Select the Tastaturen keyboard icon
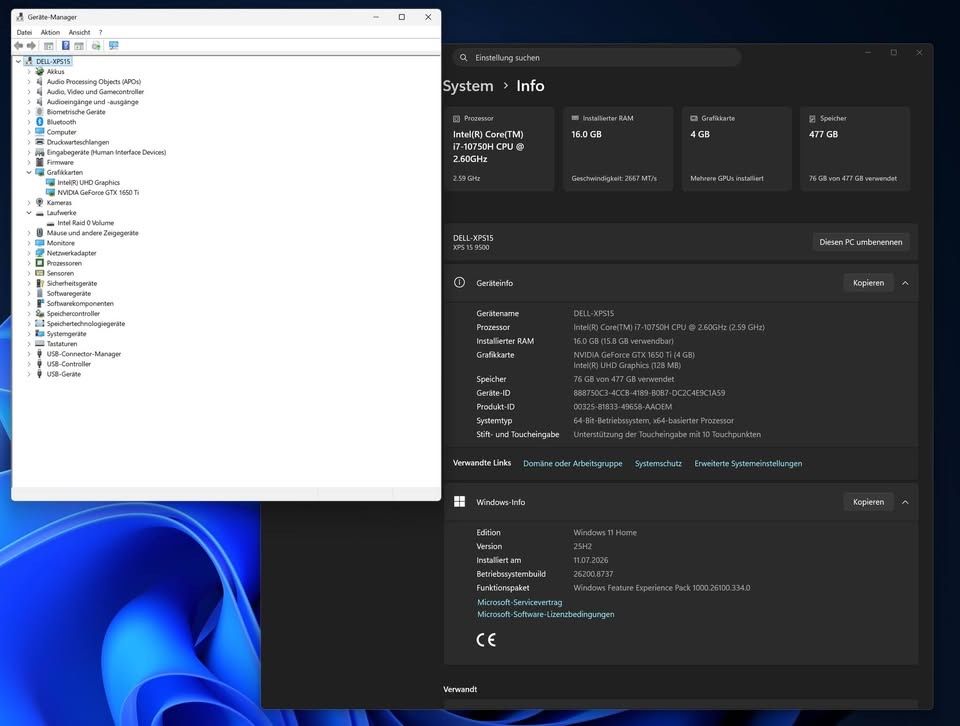This screenshot has height=726, width=960. pyautogui.click(x=40, y=344)
